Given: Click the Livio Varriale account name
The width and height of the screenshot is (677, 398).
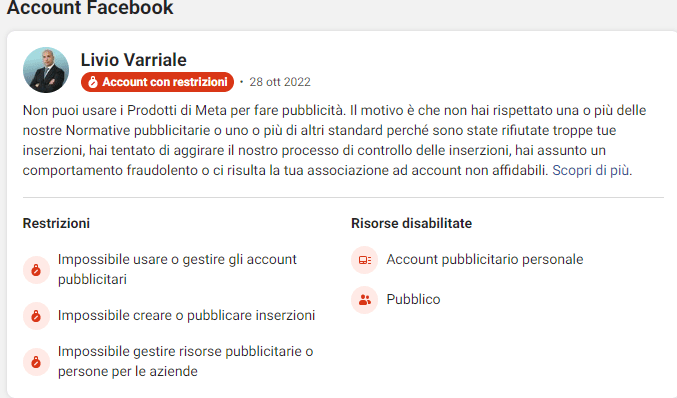Looking at the screenshot, I should point(133,60).
